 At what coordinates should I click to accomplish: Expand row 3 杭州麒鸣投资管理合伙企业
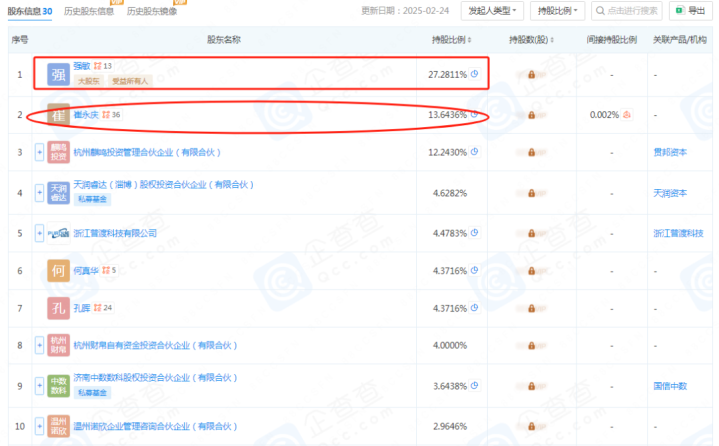pos(39,152)
